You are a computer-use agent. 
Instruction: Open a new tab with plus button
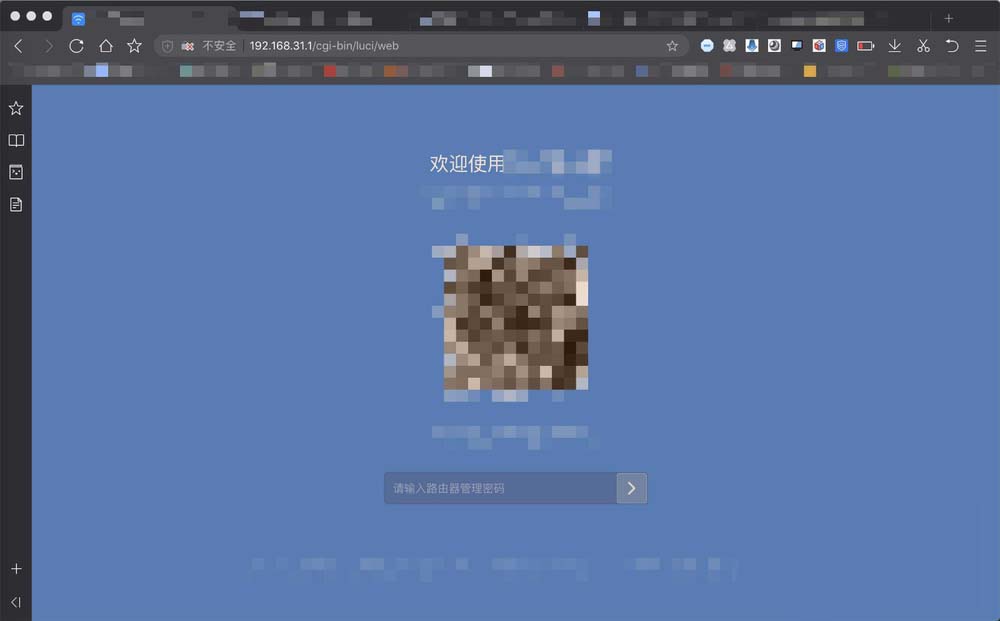pos(948,18)
